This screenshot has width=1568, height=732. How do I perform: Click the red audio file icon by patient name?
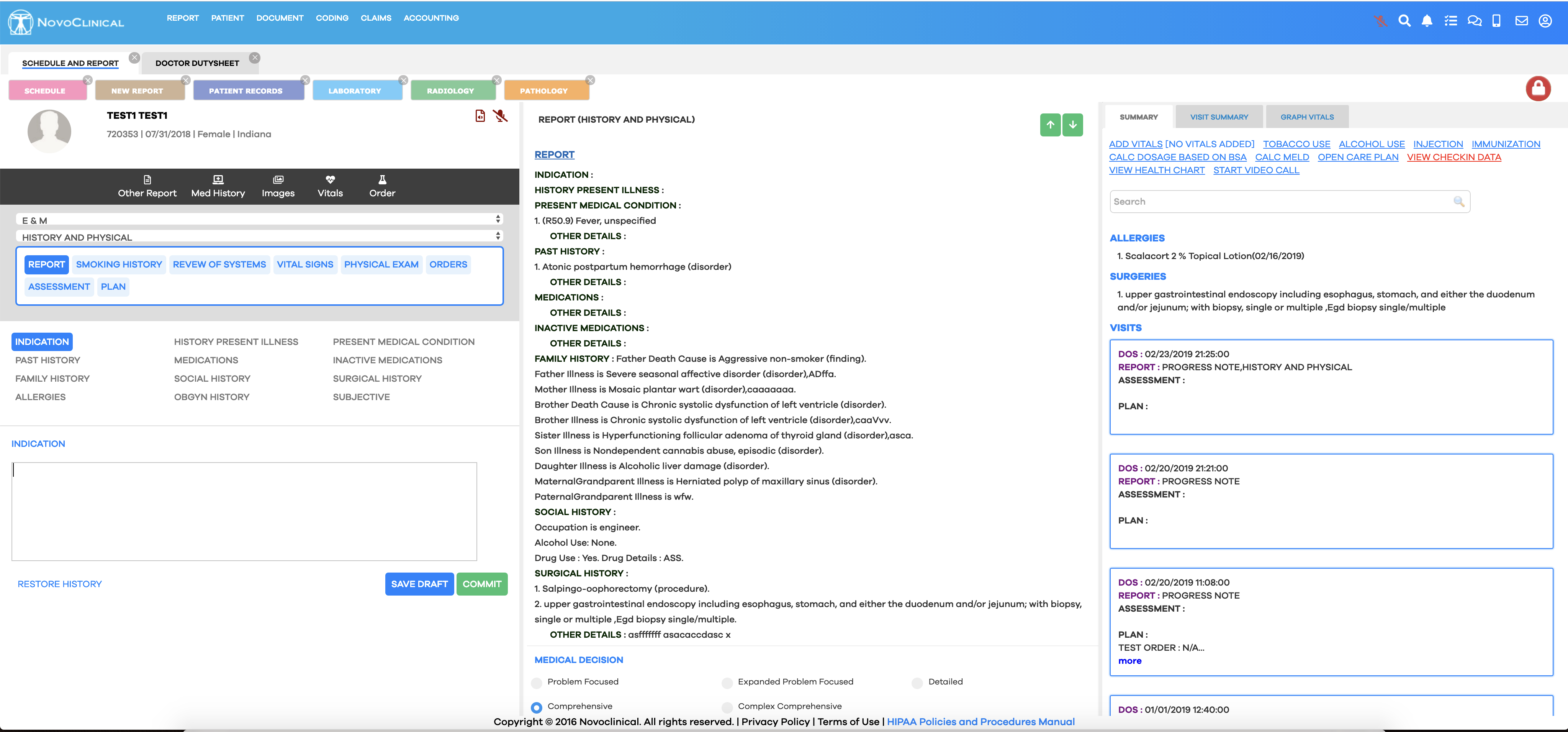coord(480,116)
